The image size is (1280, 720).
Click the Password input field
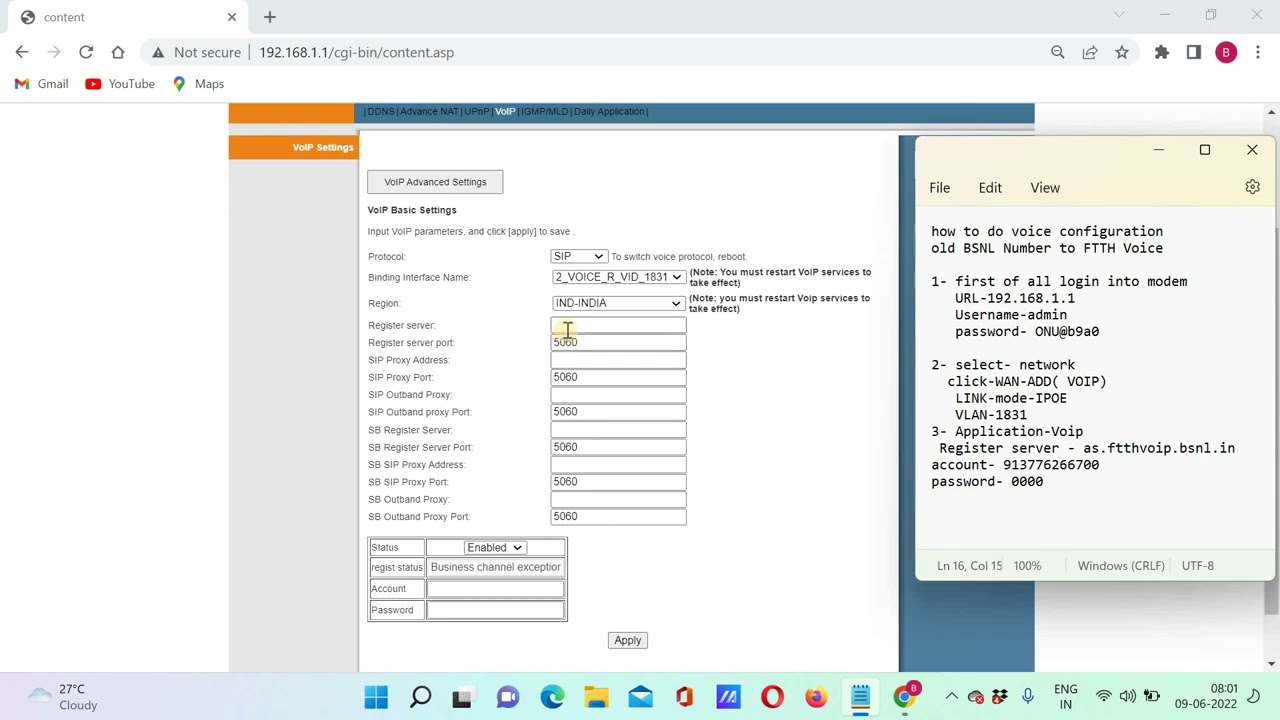[495, 610]
